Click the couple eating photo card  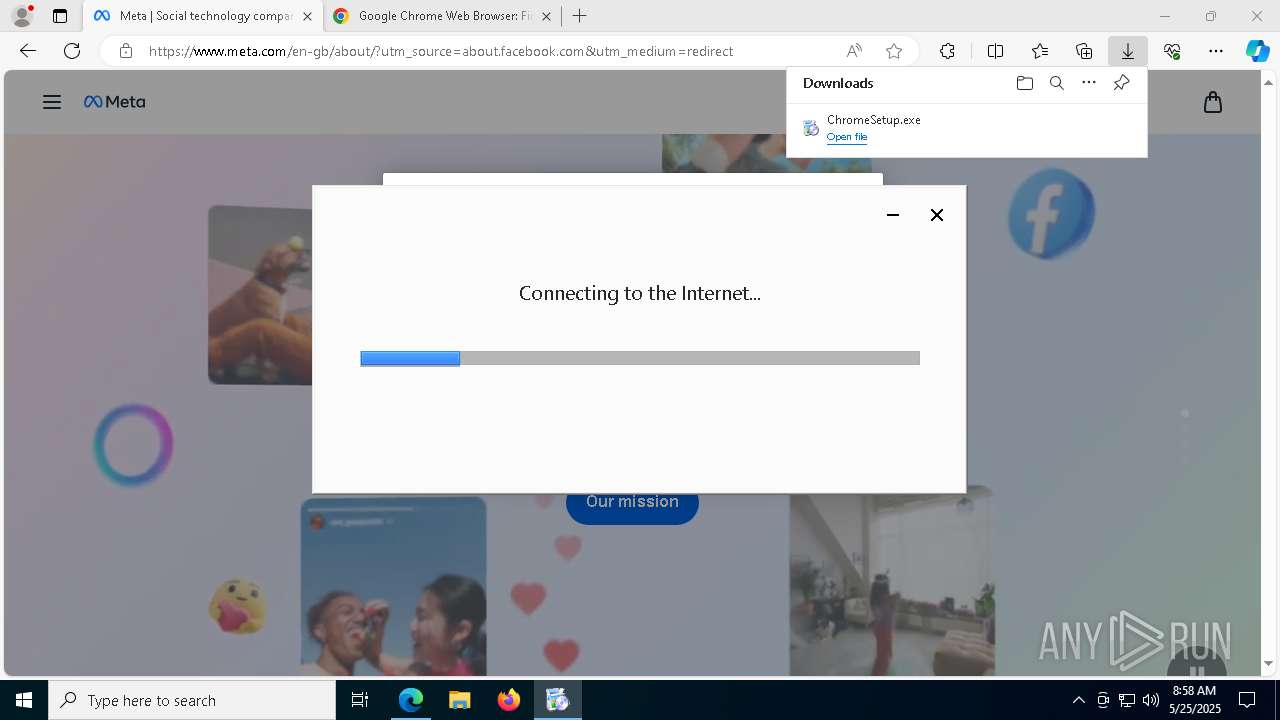394,587
